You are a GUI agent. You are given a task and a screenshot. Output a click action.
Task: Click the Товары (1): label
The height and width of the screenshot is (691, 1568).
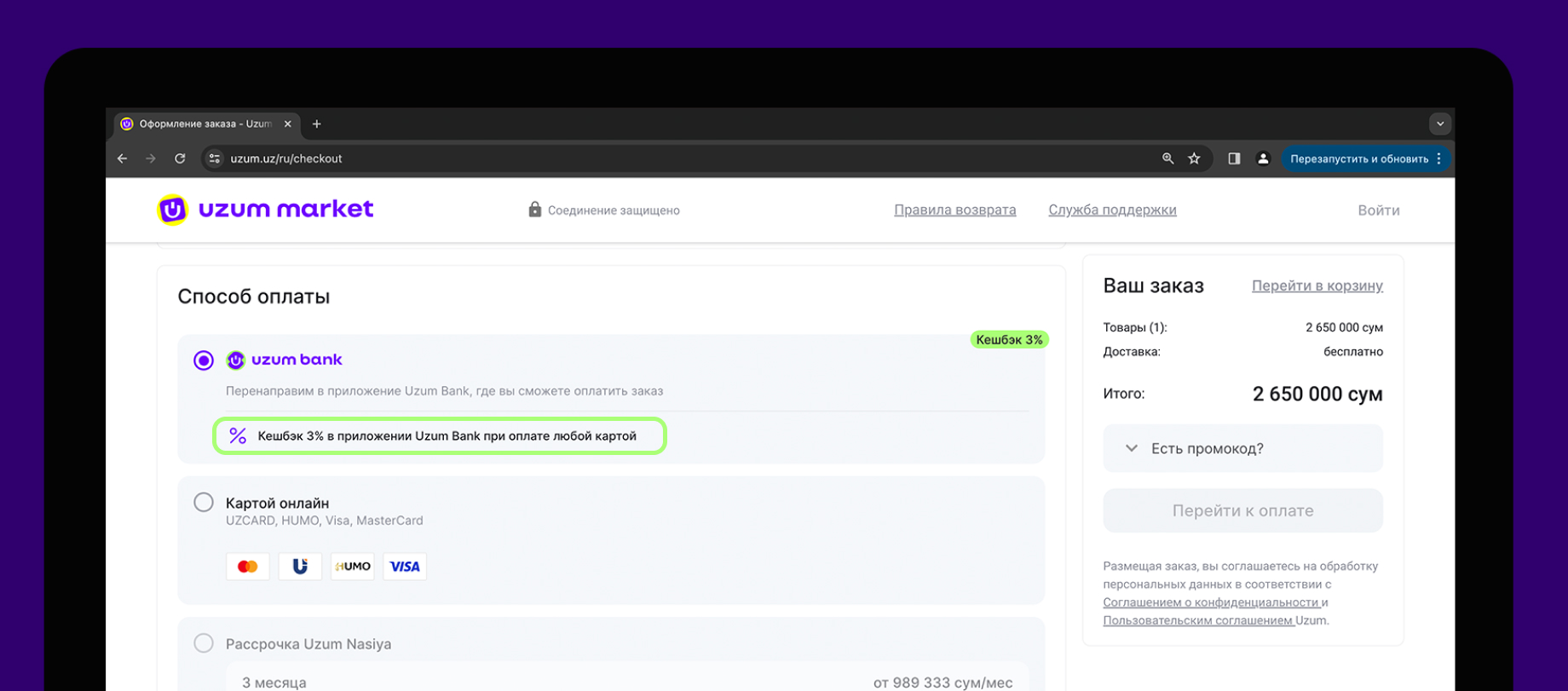pos(1135,327)
